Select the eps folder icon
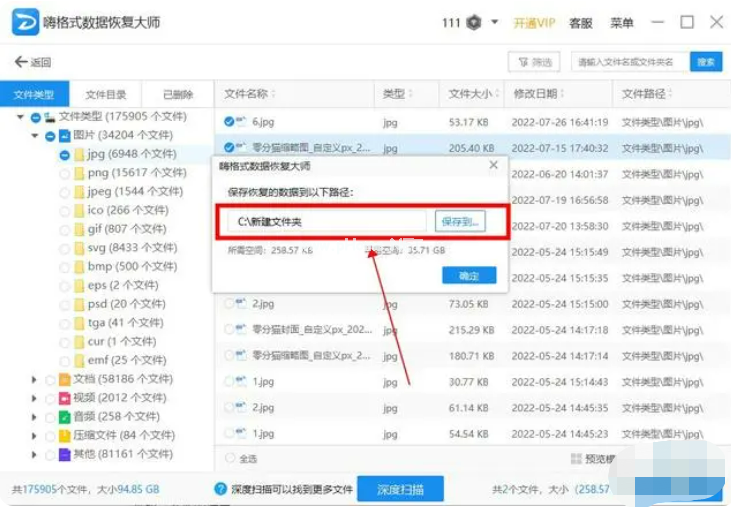 [x=79, y=286]
